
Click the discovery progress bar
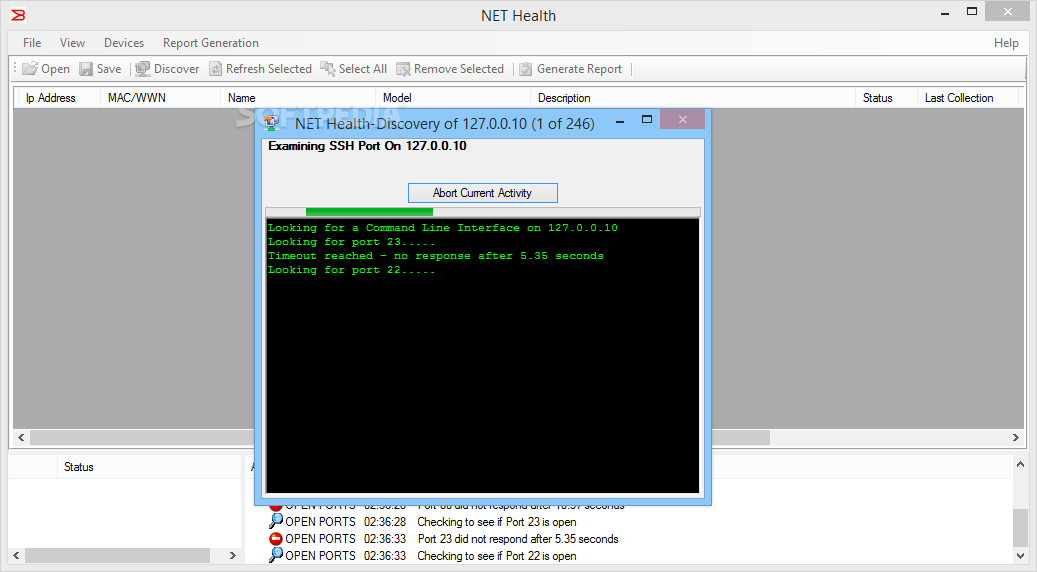tap(483, 212)
